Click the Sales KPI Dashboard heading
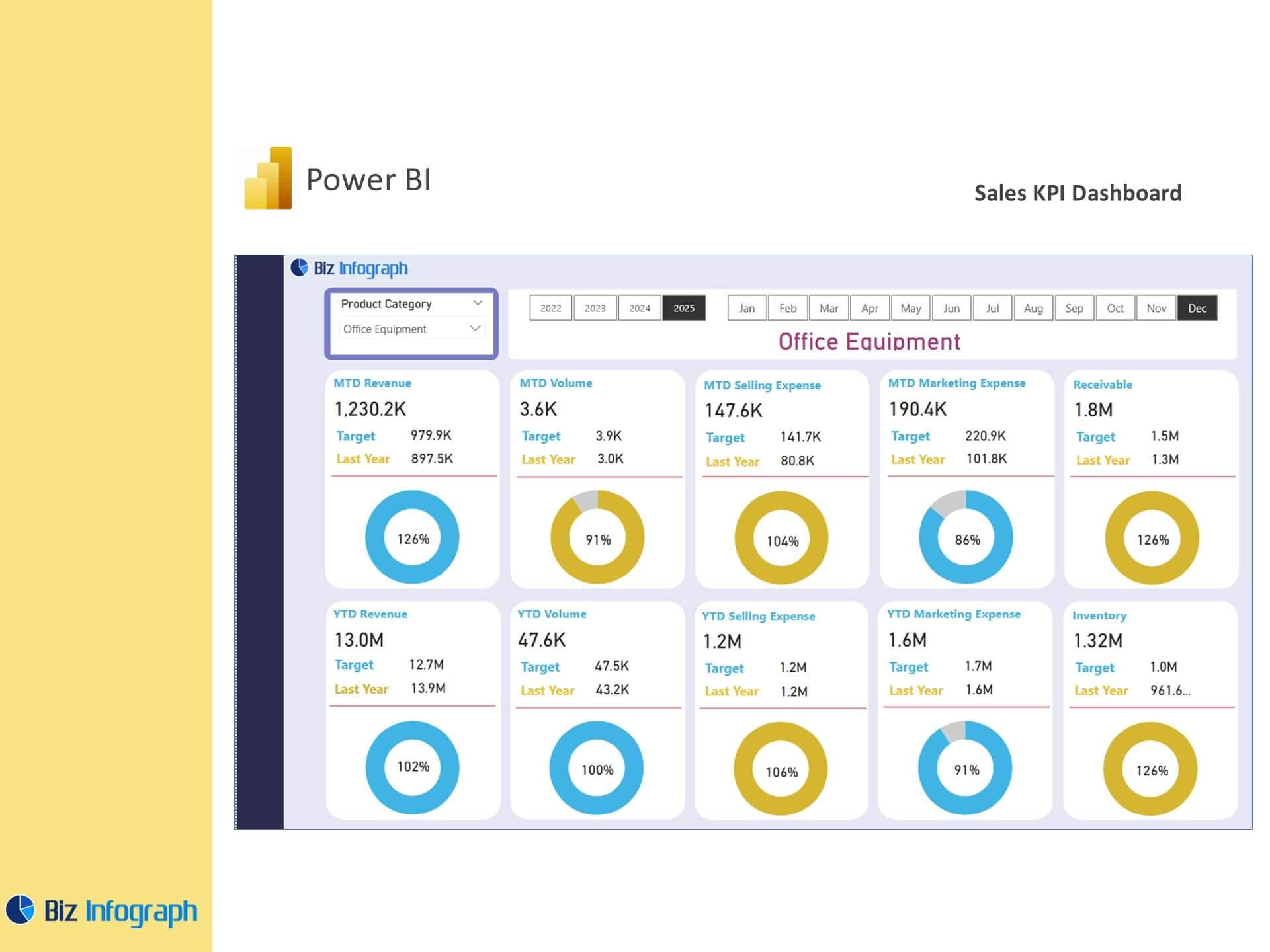This screenshot has width=1270, height=952. 1078,193
